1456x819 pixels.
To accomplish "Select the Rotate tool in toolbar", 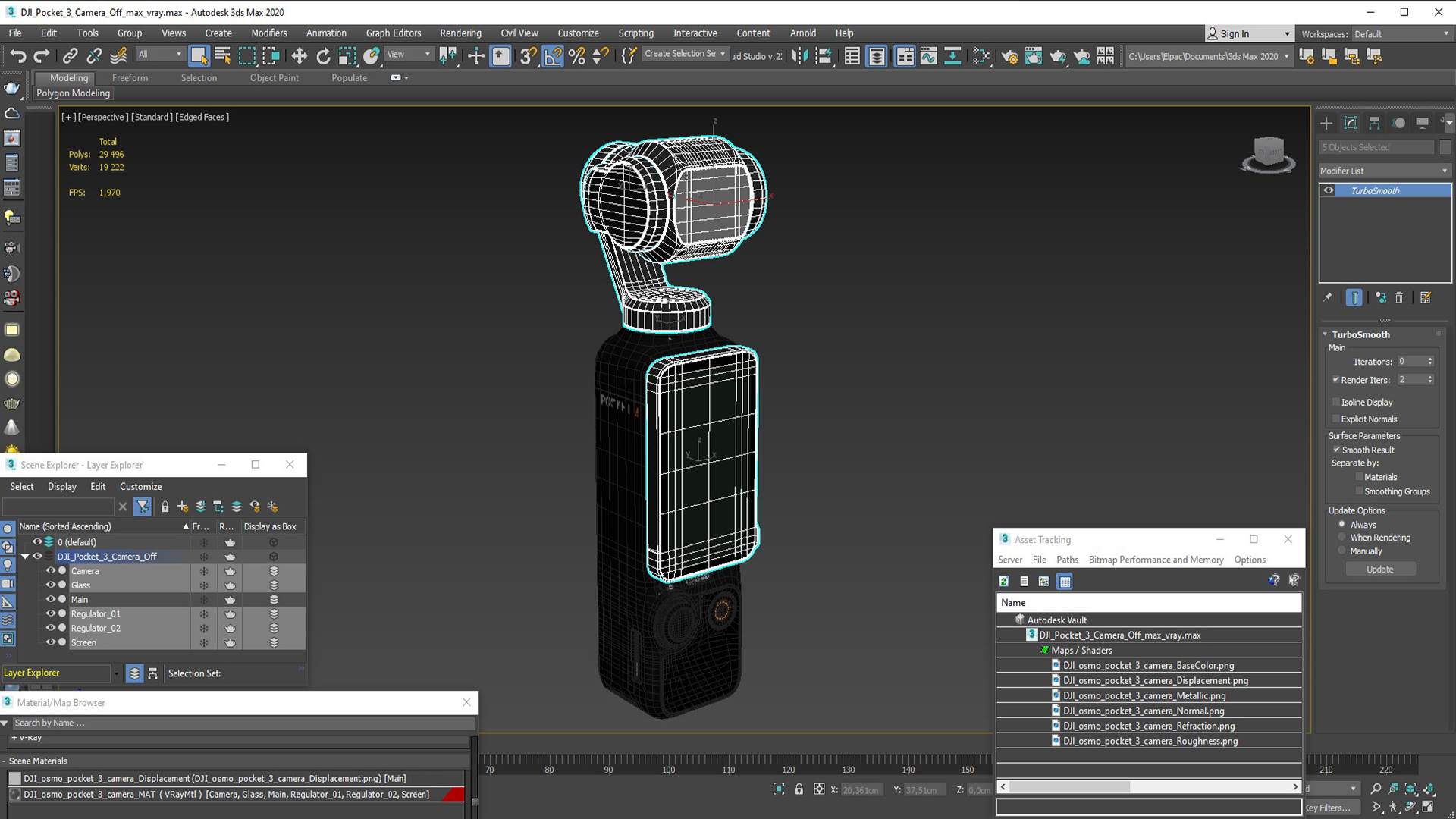I will (322, 55).
